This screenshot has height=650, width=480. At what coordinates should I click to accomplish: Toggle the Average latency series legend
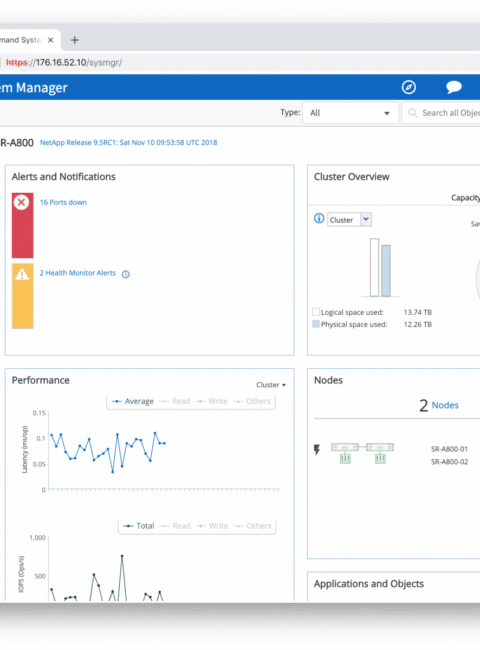(133, 401)
